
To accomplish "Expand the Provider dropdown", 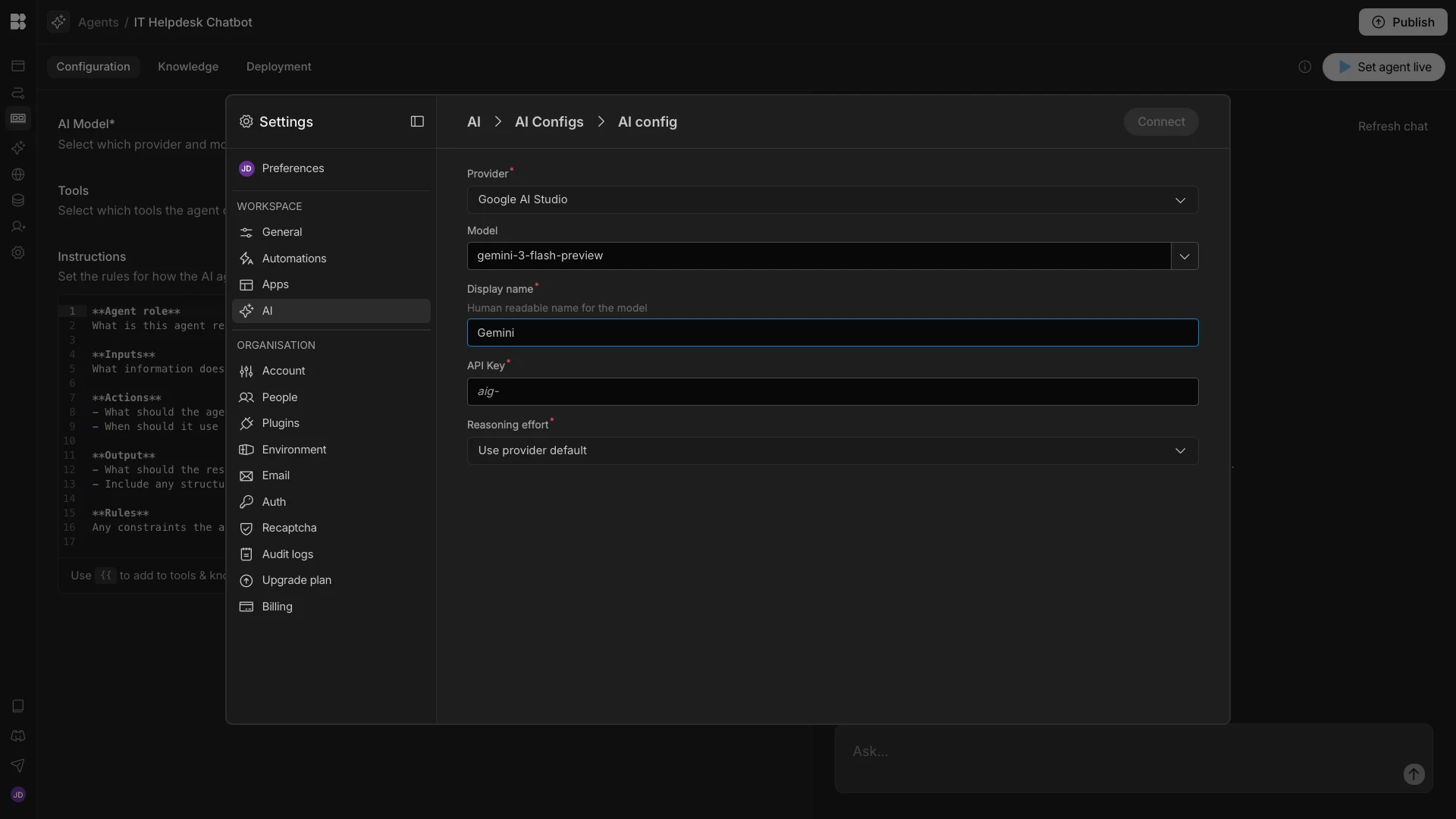I will pos(832,200).
